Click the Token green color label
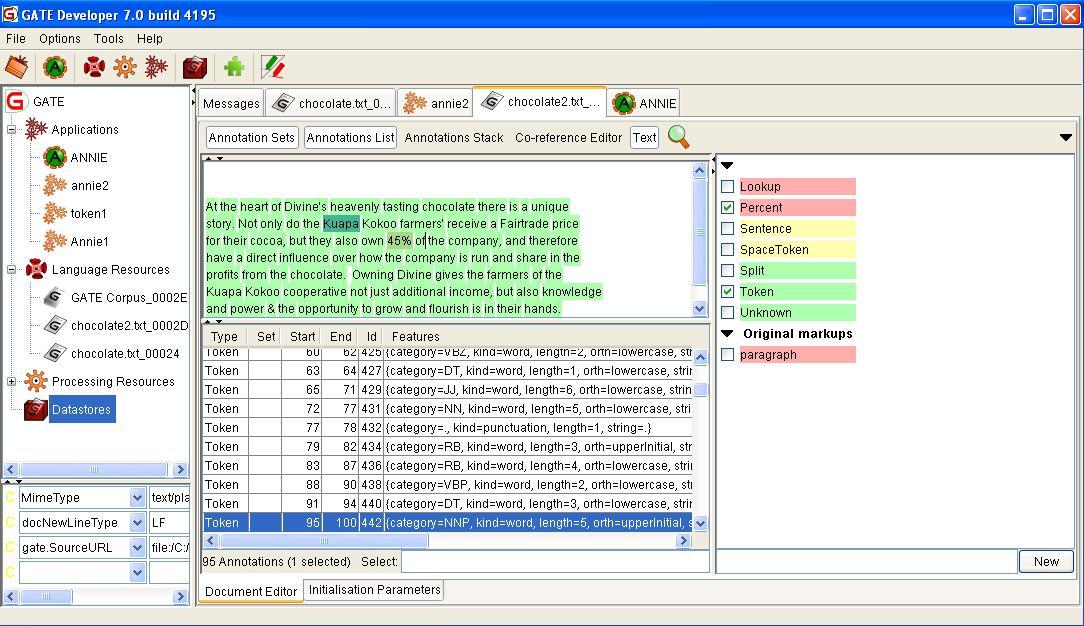 tap(797, 292)
